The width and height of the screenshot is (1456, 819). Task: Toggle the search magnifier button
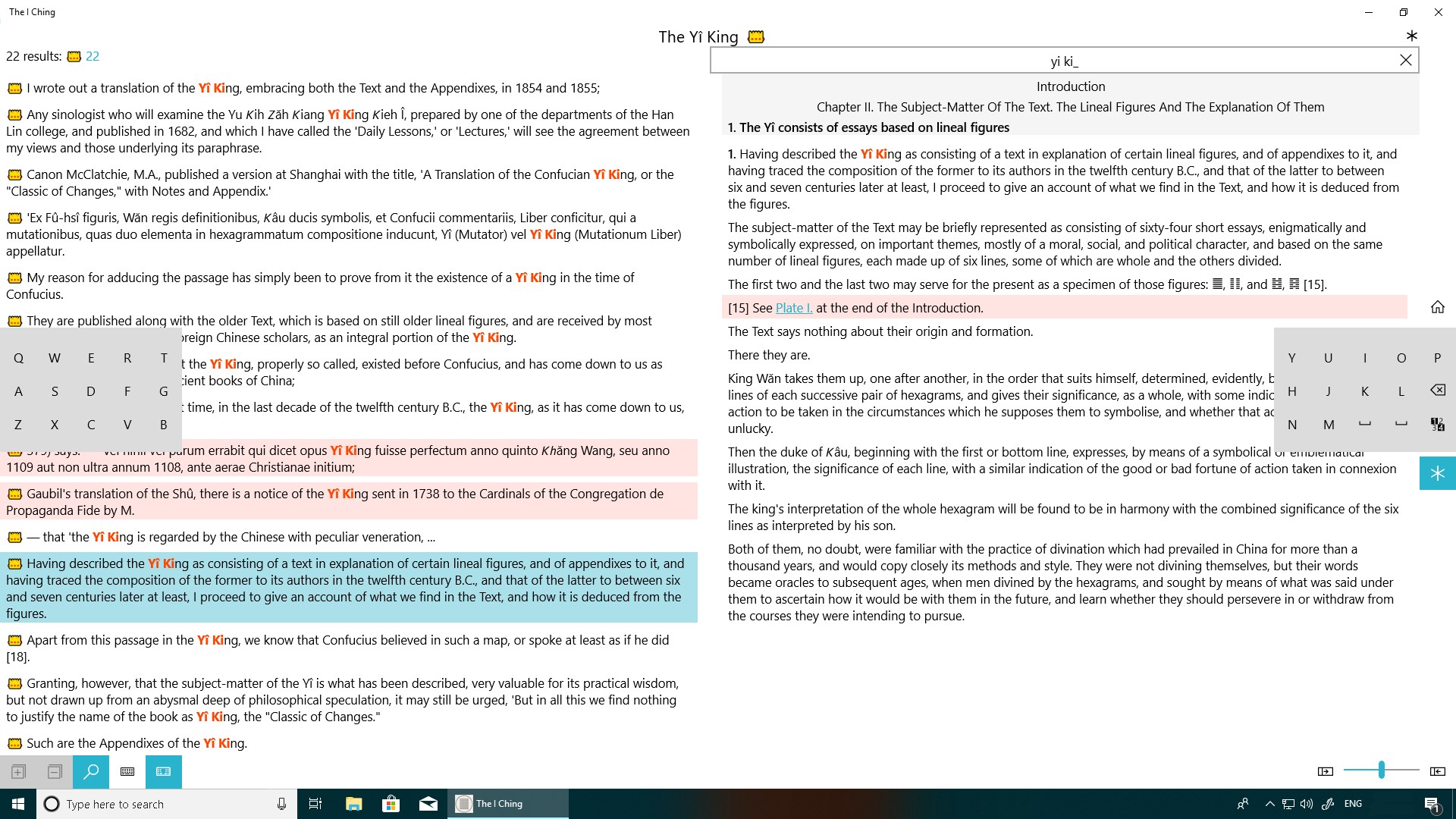91,772
